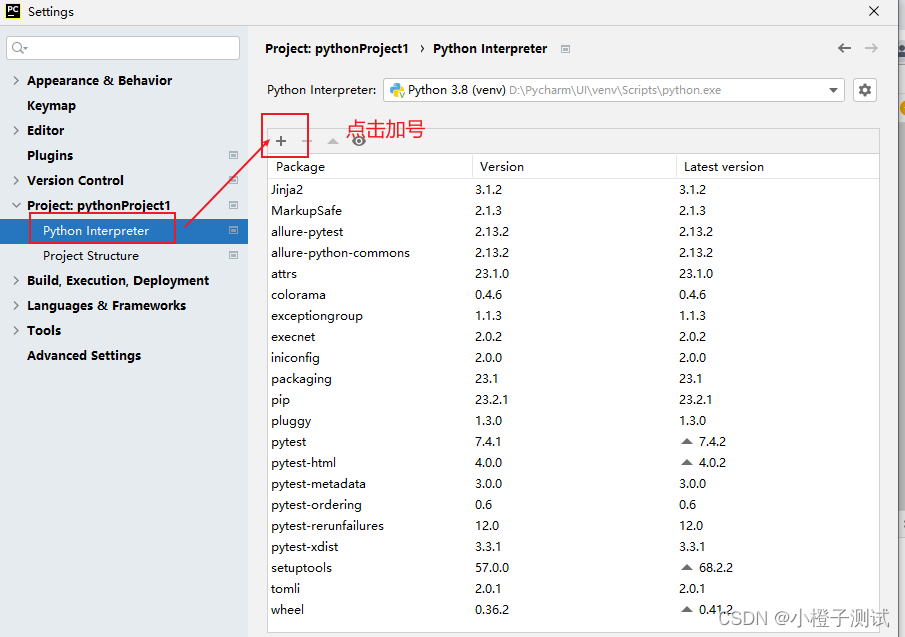The width and height of the screenshot is (905, 637).
Task: Click the search magnifier icon
Action: [19, 48]
